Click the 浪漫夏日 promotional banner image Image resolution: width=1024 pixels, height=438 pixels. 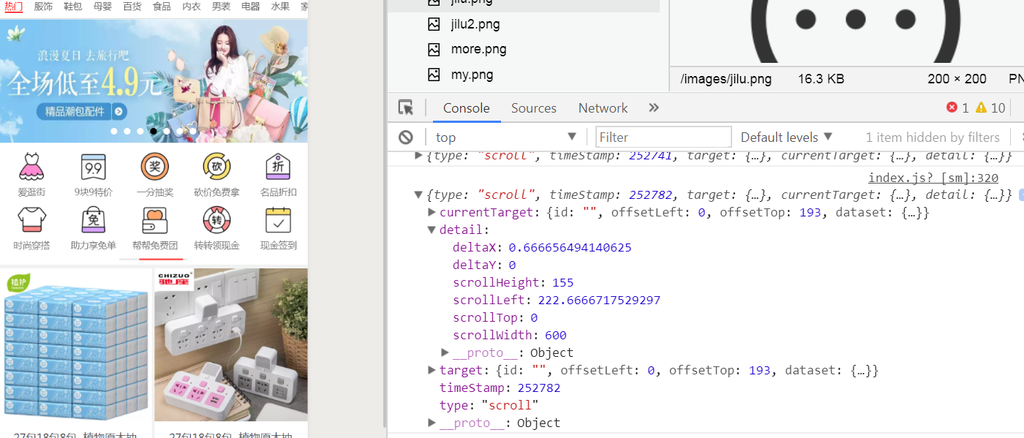(153, 80)
